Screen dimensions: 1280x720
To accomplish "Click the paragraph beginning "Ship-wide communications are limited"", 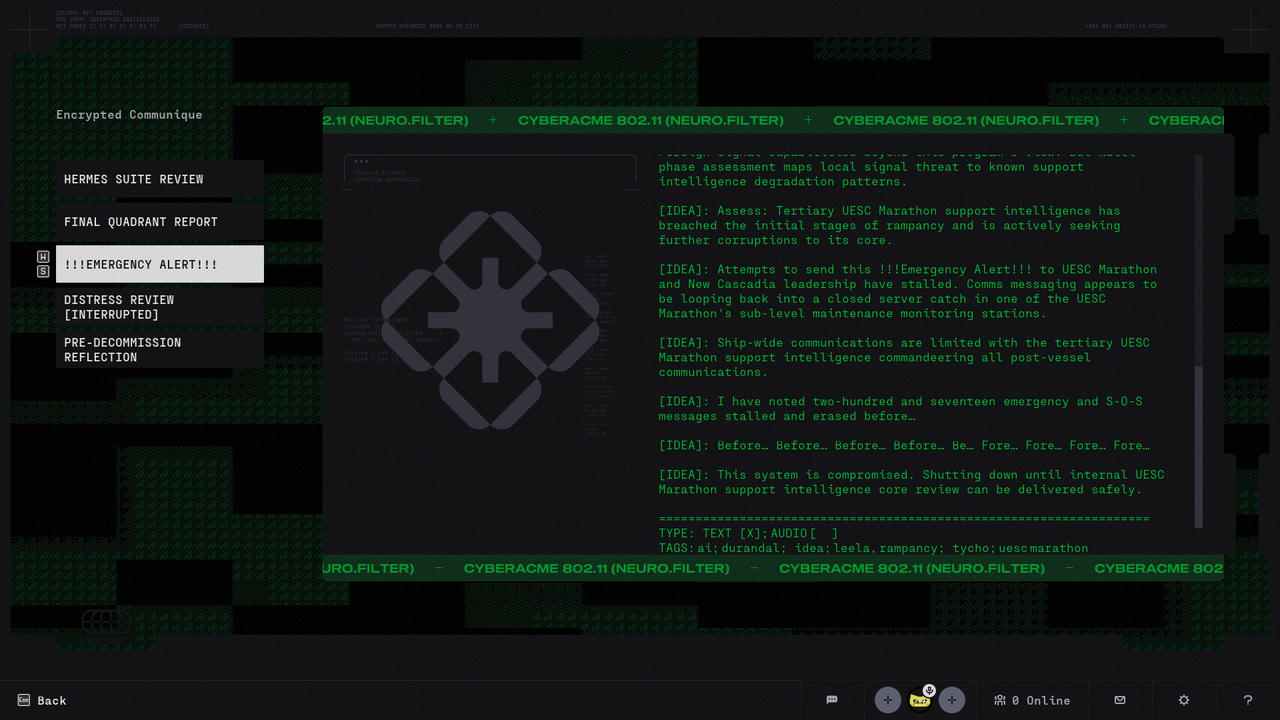I will [x=904, y=357].
